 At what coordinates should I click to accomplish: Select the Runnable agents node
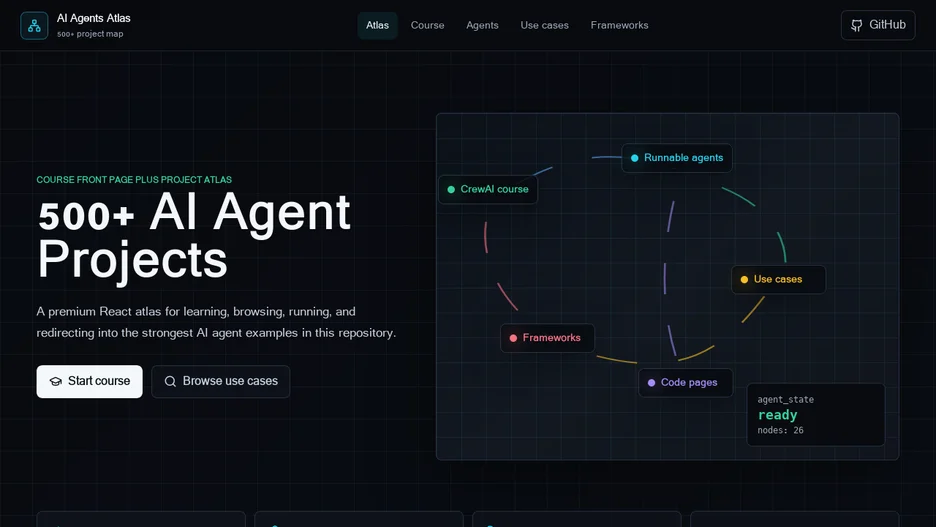[x=677, y=158]
